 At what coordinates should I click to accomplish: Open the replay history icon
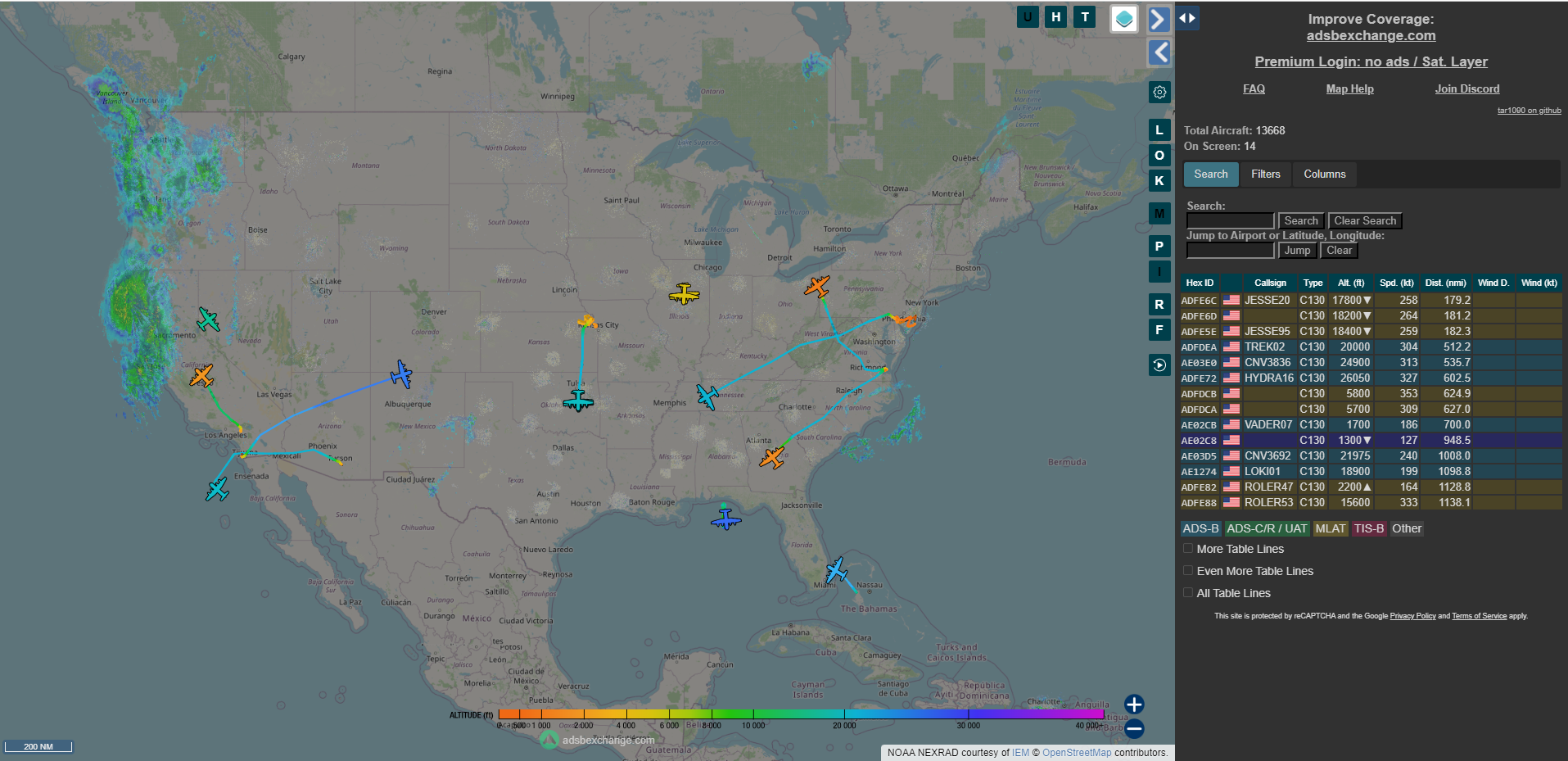[x=1159, y=365]
